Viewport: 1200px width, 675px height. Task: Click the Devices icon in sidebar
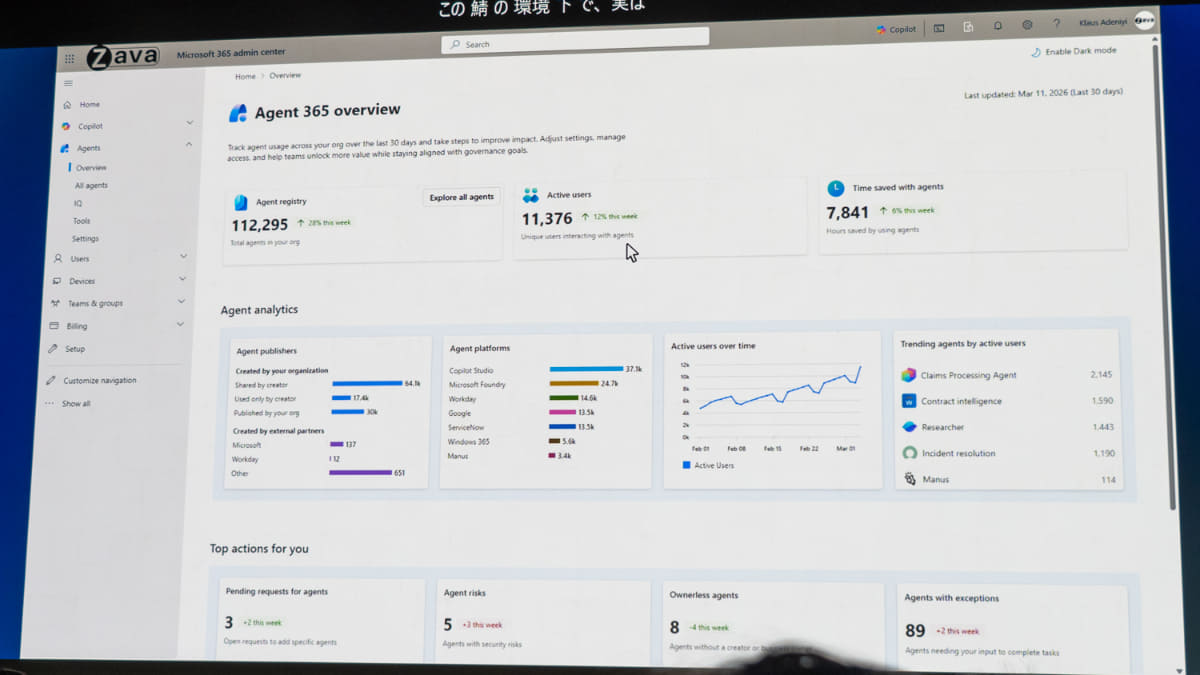tap(56, 281)
